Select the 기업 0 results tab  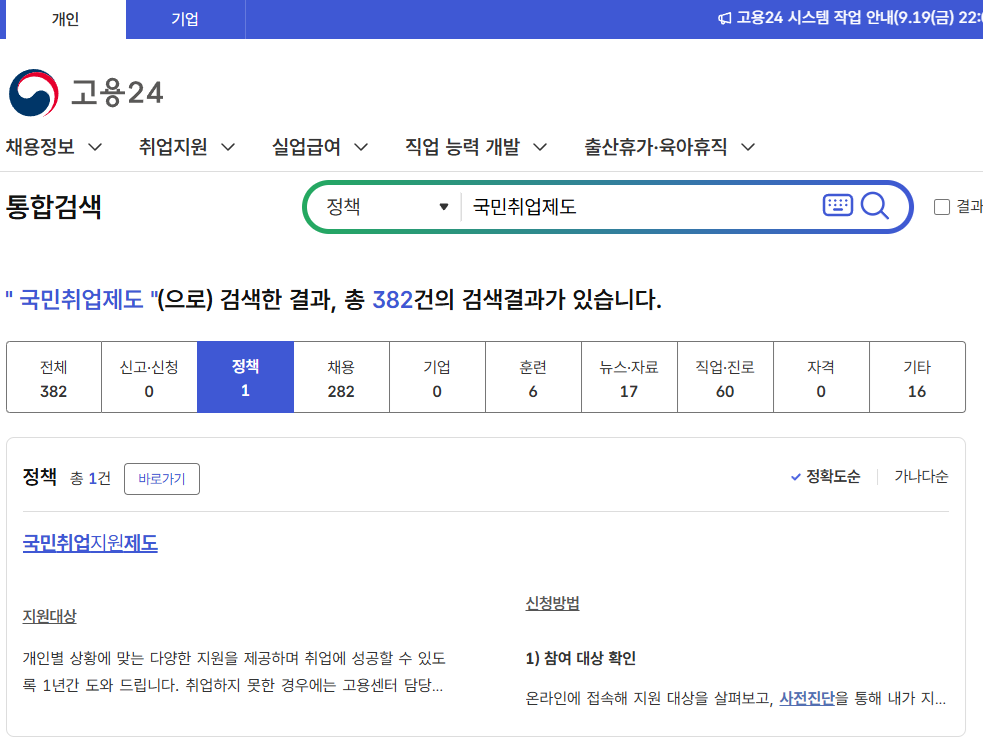437,377
